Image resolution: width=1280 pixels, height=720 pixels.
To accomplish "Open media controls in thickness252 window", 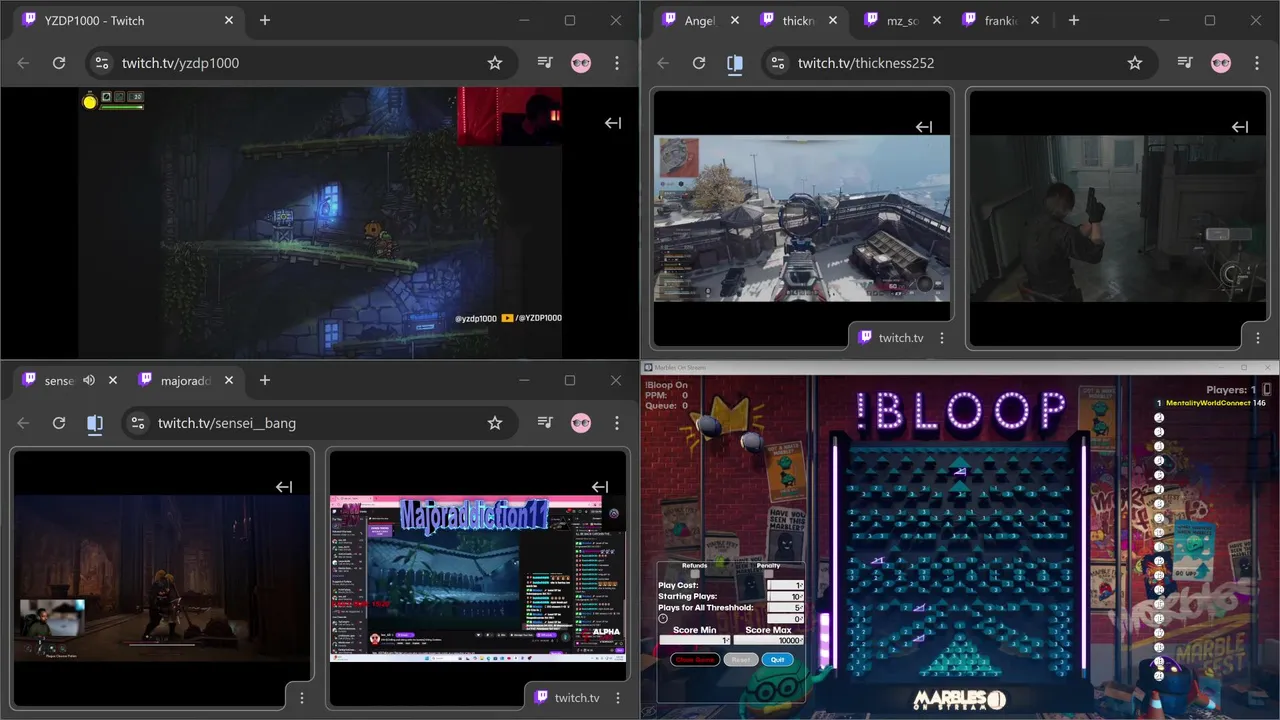I will tap(1185, 63).
